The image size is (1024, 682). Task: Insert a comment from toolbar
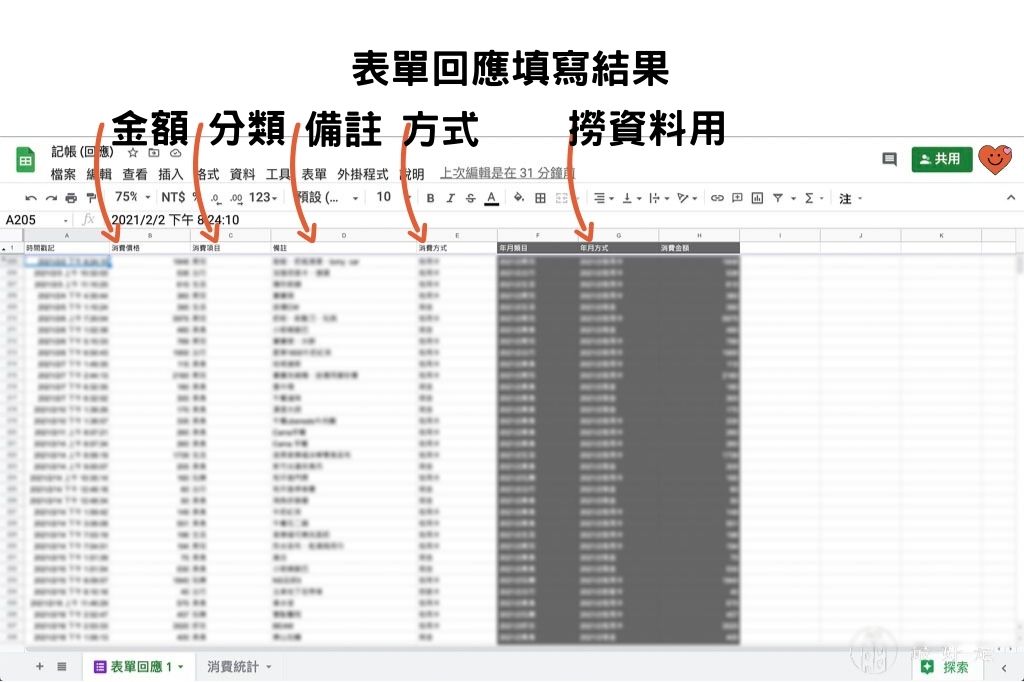coord(737,198)
